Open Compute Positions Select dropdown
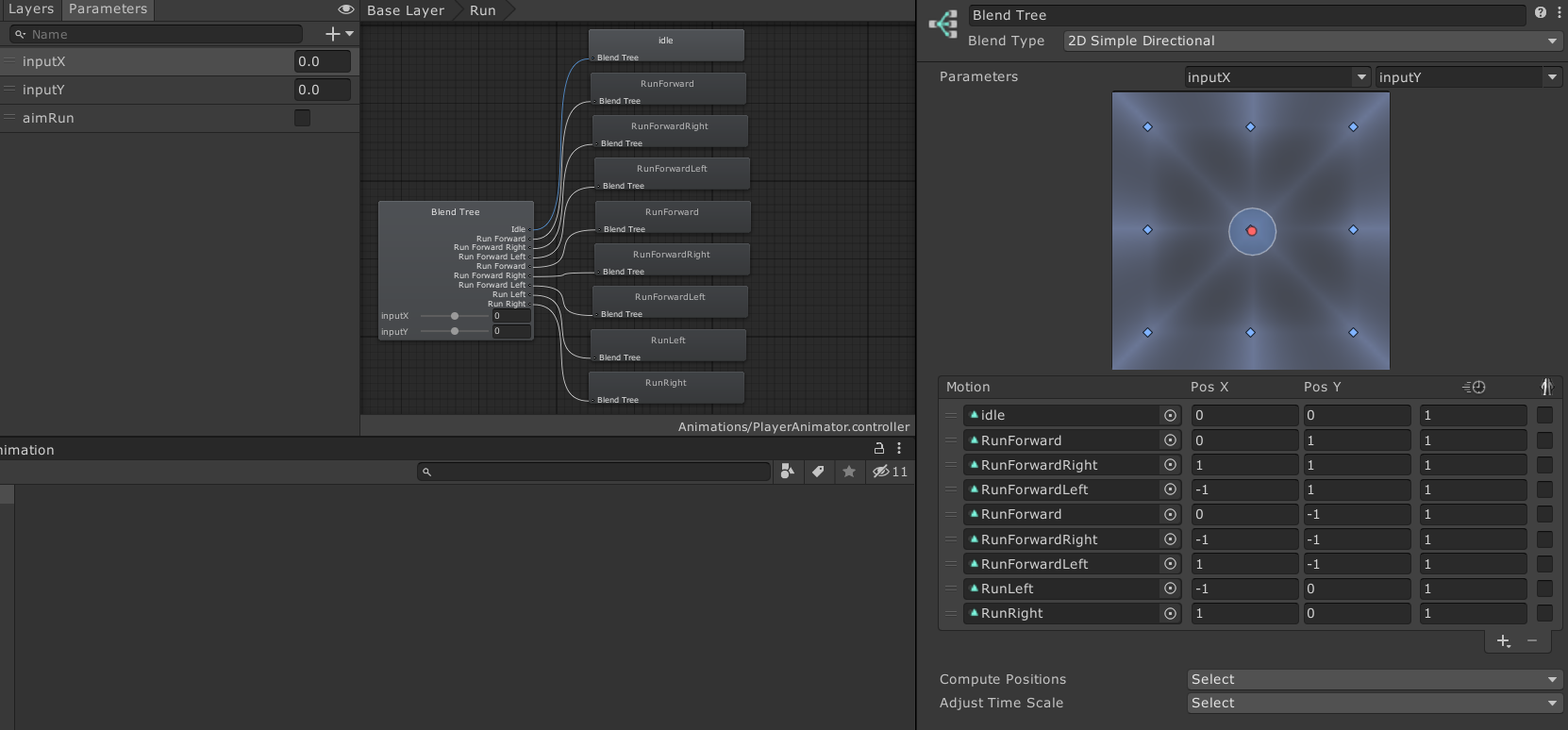This screenshot has width=1568, height=730. coord(1374,679)
